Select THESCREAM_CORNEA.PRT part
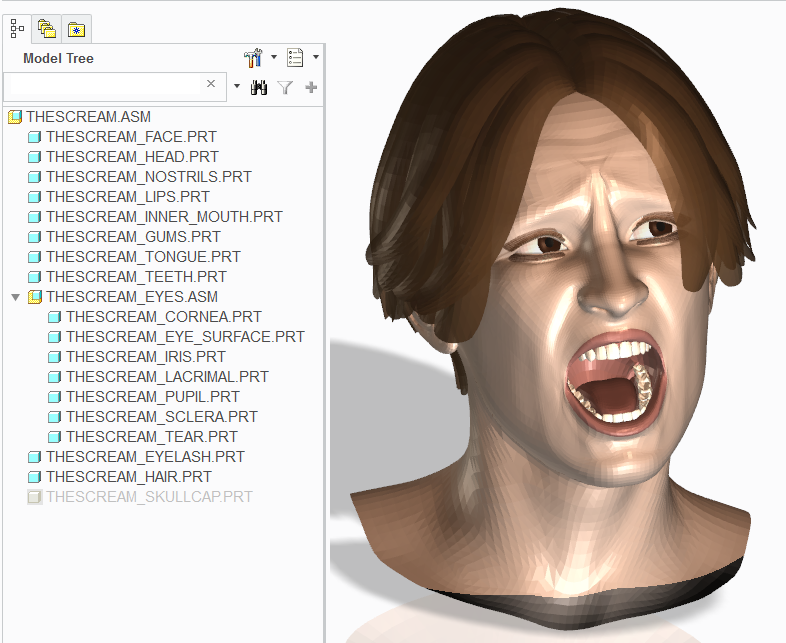Image resolution: width=786 pixels, height=643 pixels. (164, 317)
